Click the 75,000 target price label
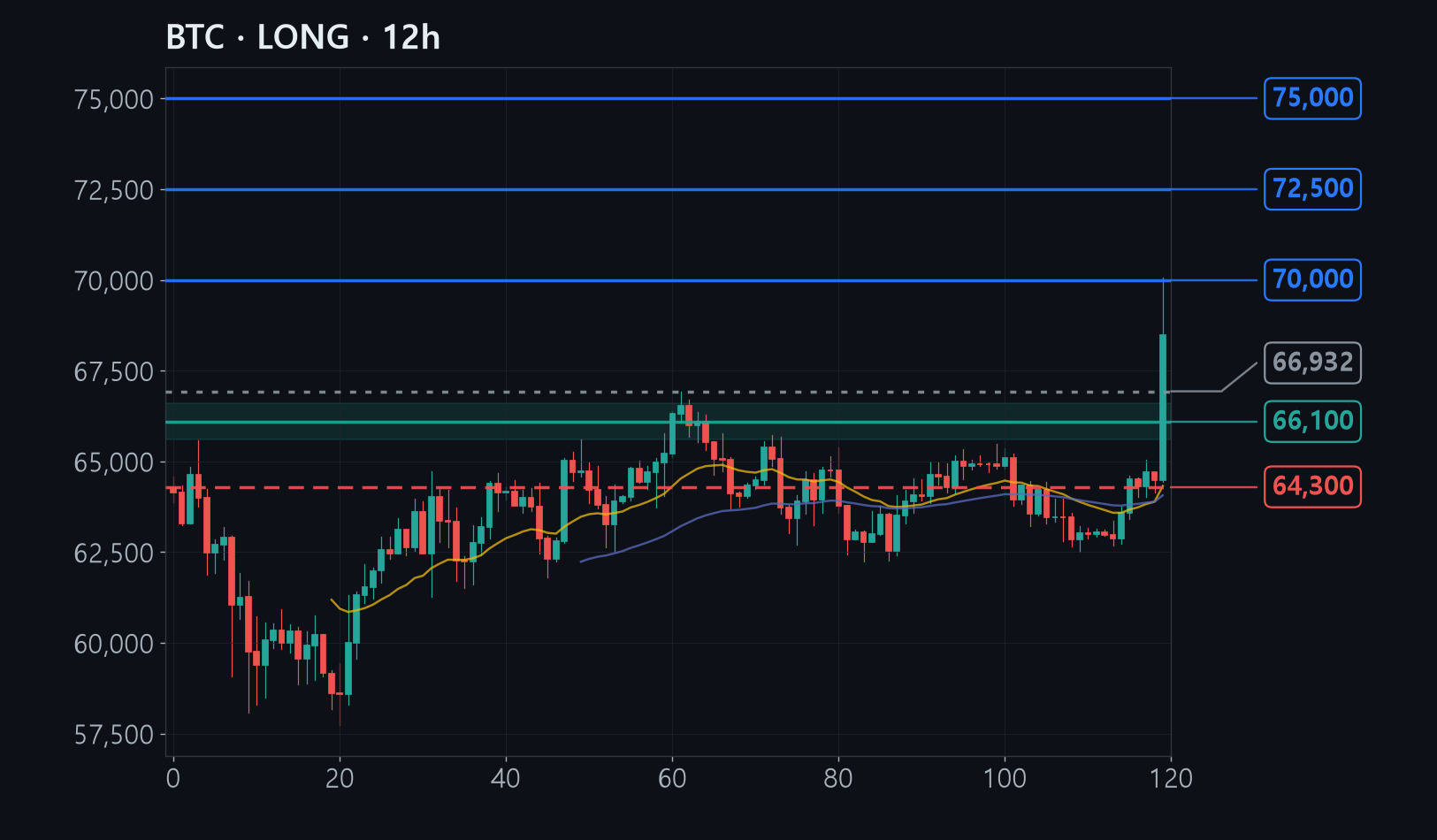The width and height of the screenshot is (1437, 840). coord(1312,98)
